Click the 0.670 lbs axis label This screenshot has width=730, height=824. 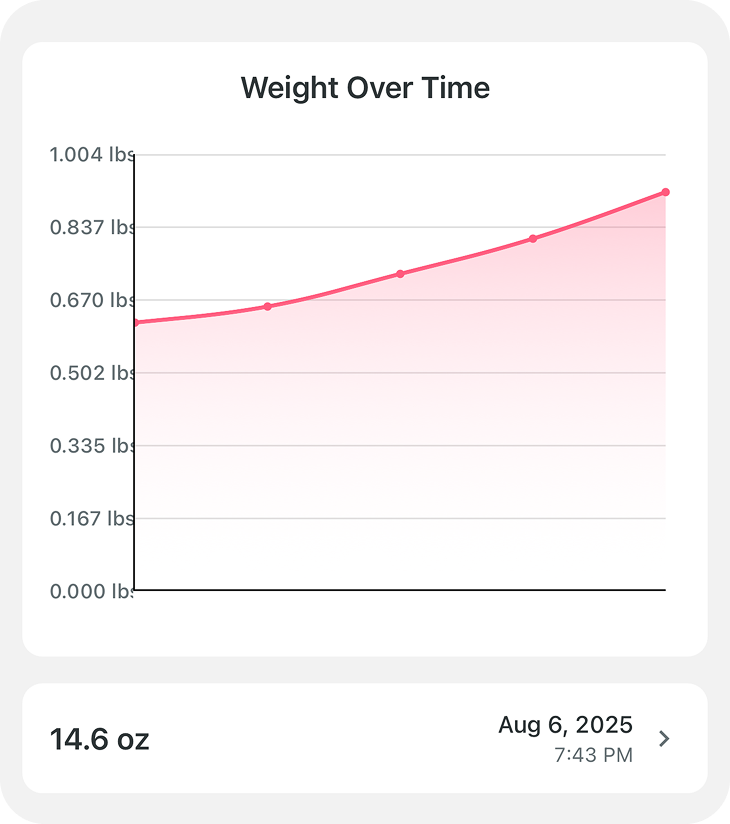(x=91, y=300)
